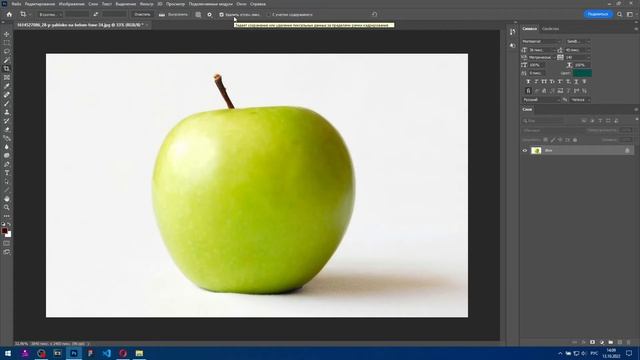The image size is (640, 360).
Task: Select the Gradient tool
Action: click(x=7, y=138)
